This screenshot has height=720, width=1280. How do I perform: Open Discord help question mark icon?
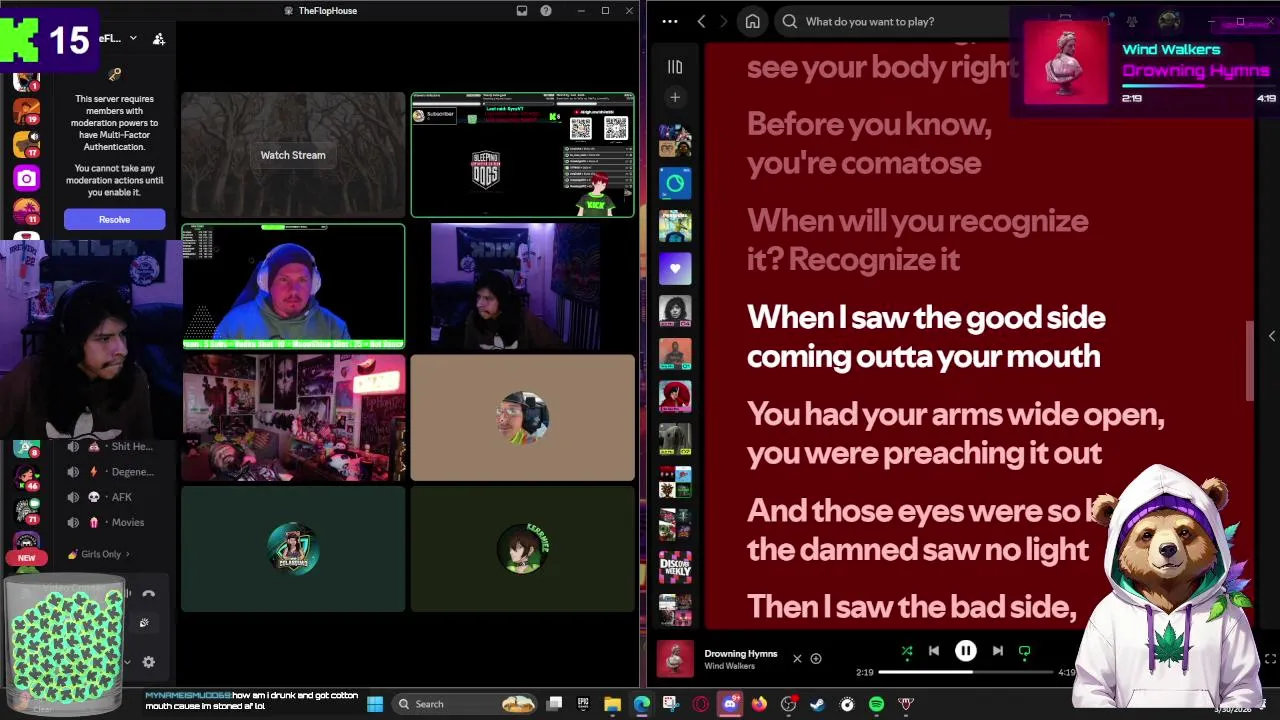(546, 11)
